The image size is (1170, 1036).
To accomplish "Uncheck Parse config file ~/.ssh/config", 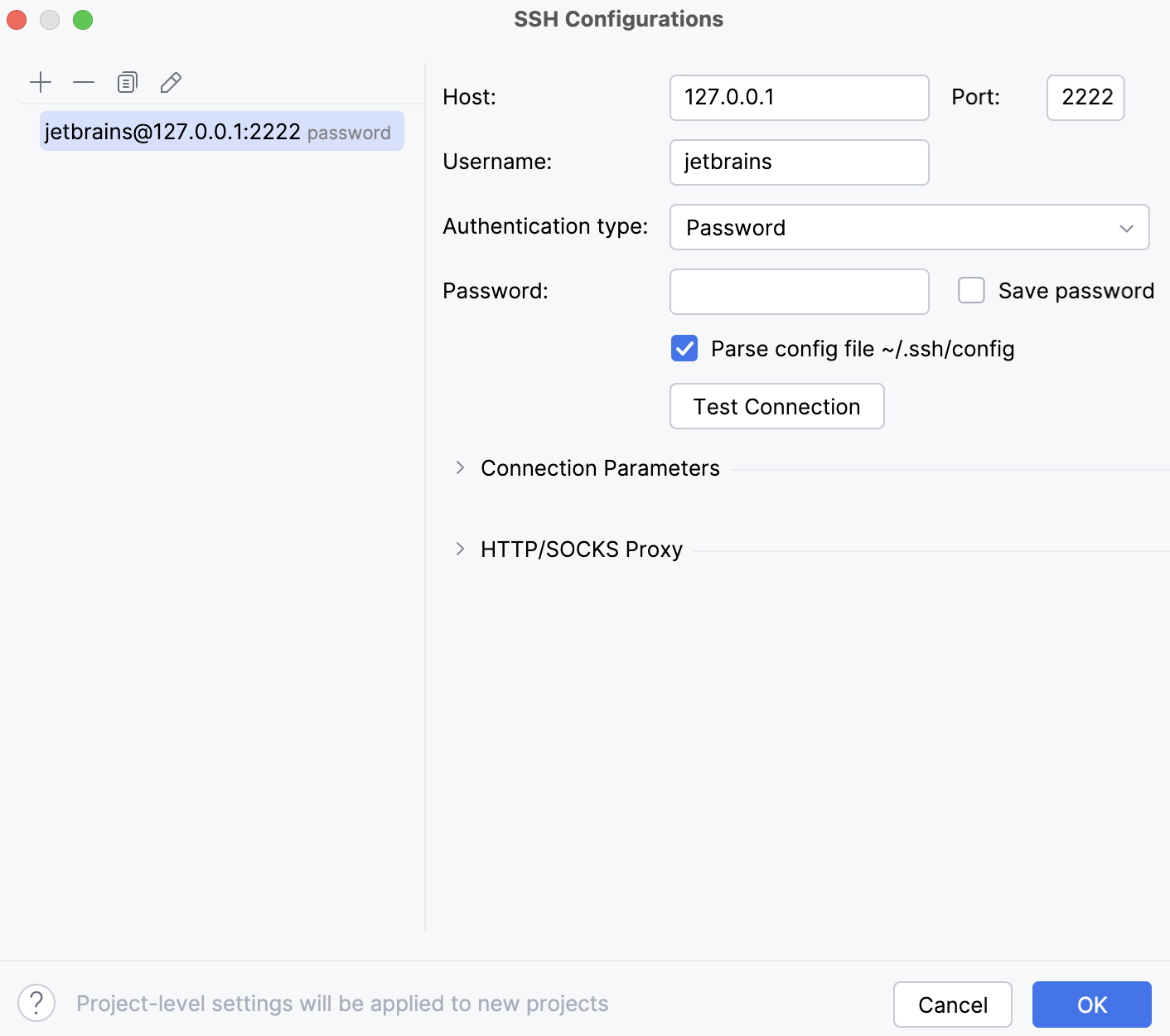I will point(684,348).
